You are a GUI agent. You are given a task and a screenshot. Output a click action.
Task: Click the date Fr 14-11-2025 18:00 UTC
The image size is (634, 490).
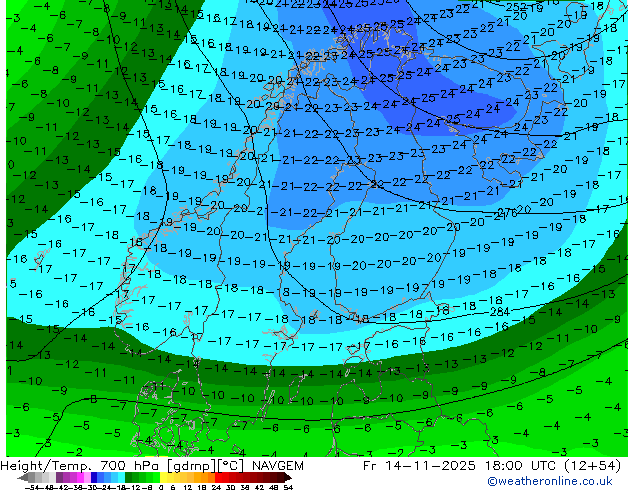pyautogui.click(x=460, y=466)
